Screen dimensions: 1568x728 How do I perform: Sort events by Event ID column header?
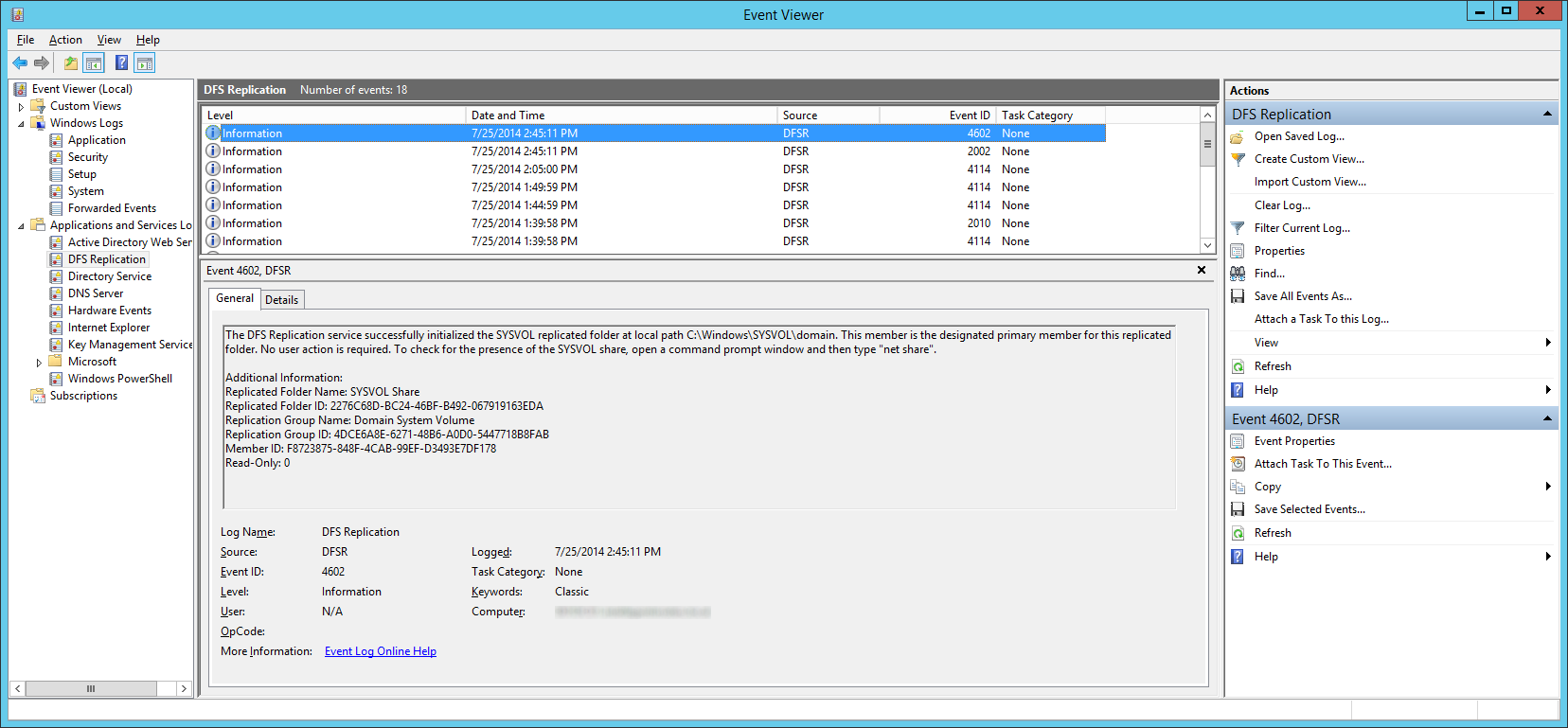pos(937,115)
